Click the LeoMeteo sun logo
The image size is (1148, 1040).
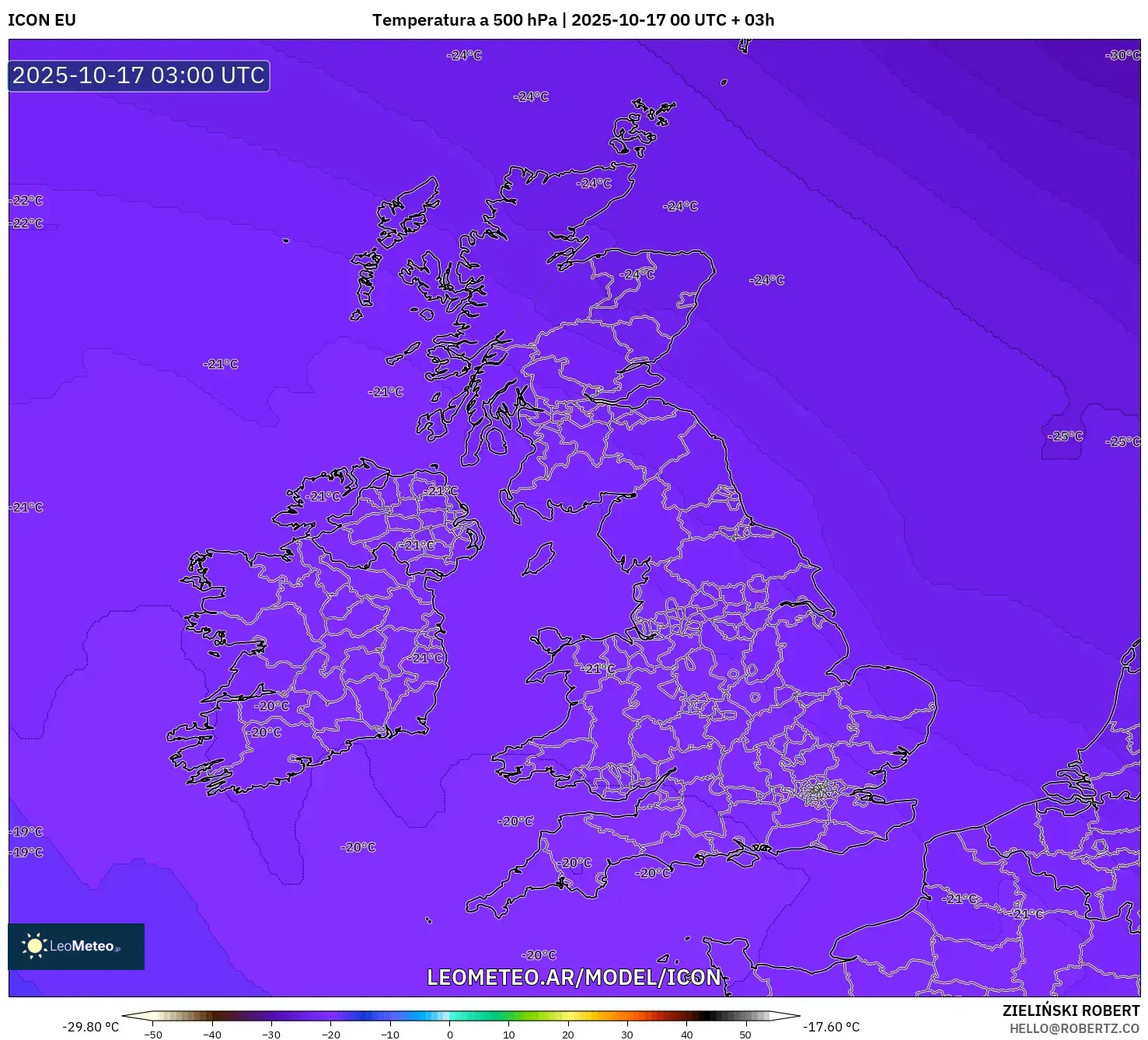tap(34, 946)
